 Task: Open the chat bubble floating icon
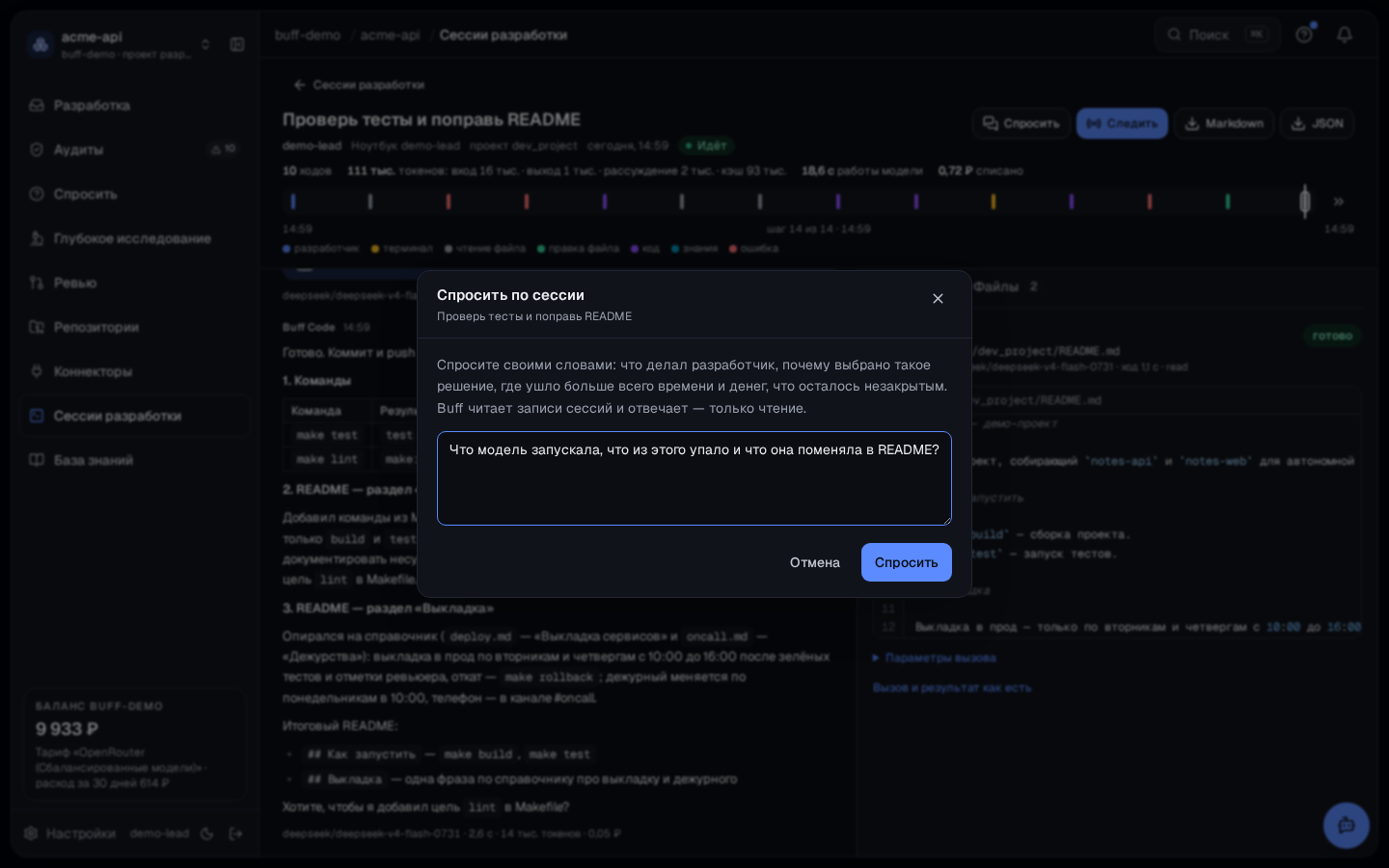point(1347,826)
